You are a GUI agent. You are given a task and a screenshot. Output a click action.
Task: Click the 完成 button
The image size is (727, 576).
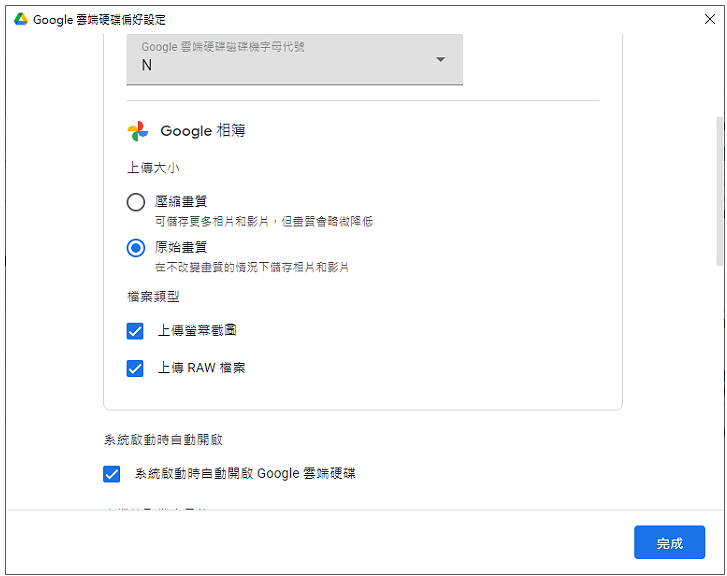[669, 542]
